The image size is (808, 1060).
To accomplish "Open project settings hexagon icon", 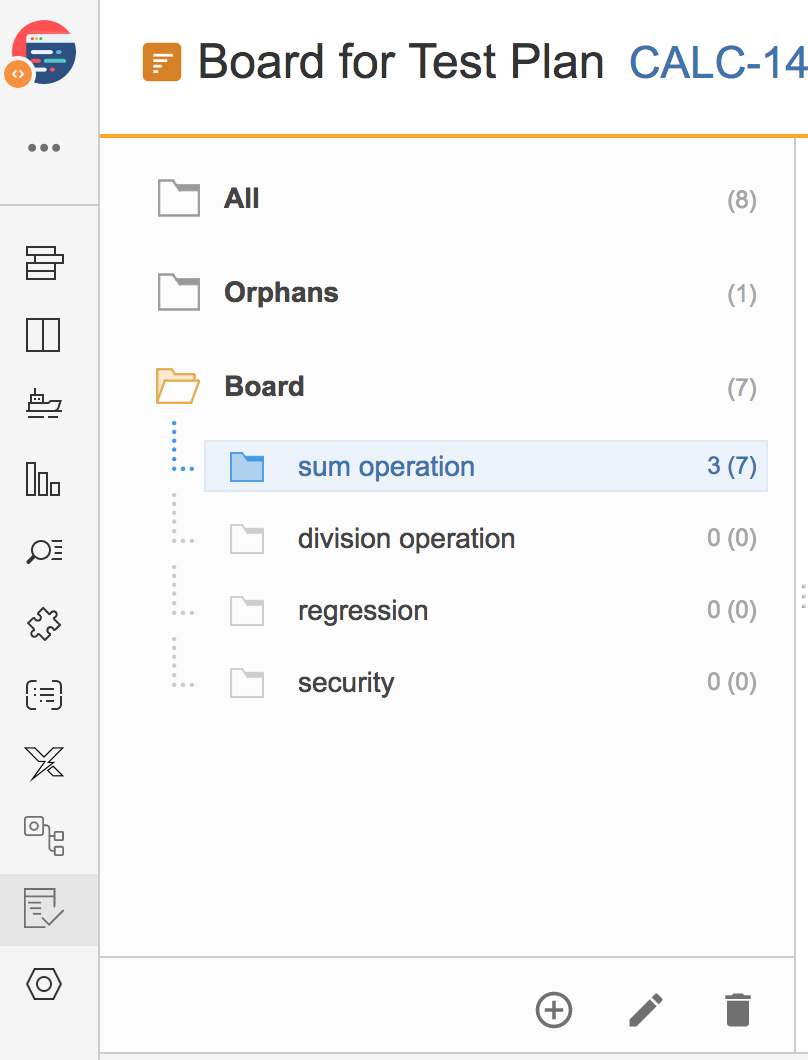I will 44,984.
